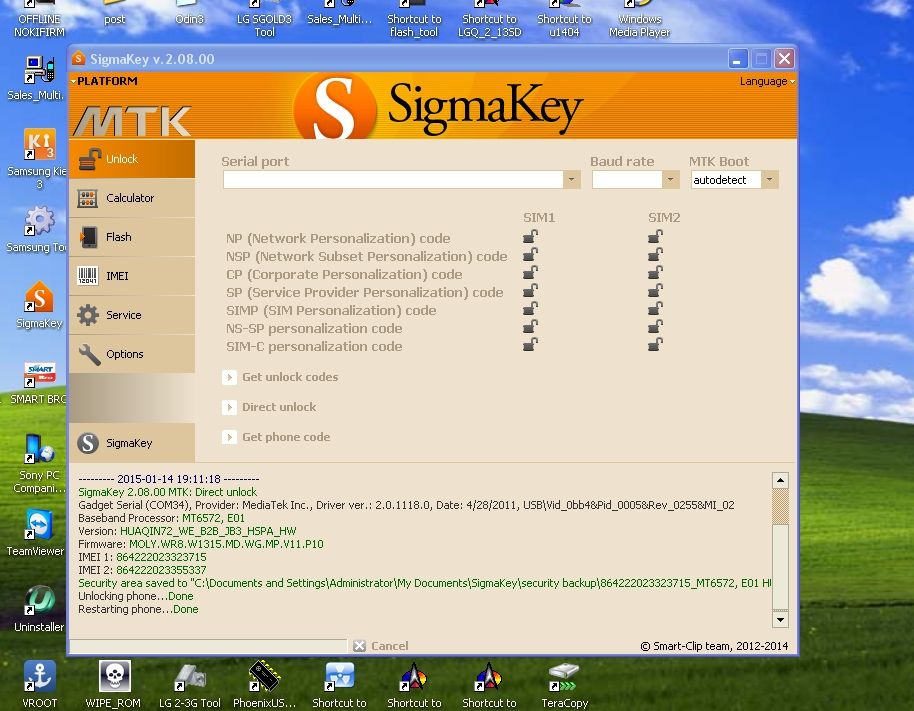
Task: Open the Calculator section icon
Action: pyautogui.click(x=89, y=198)
